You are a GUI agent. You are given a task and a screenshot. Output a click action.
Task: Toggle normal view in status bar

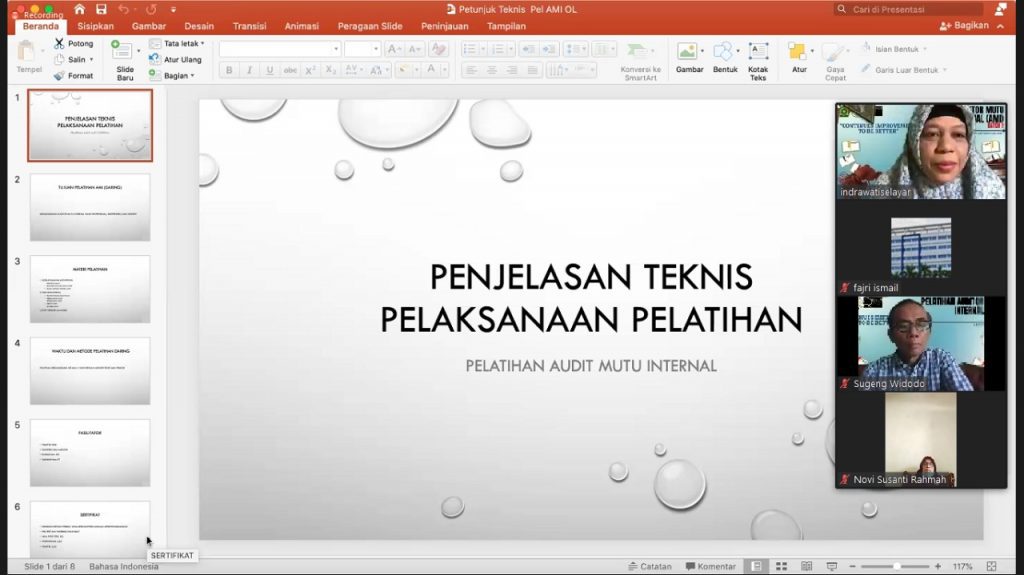coord(756,566)
